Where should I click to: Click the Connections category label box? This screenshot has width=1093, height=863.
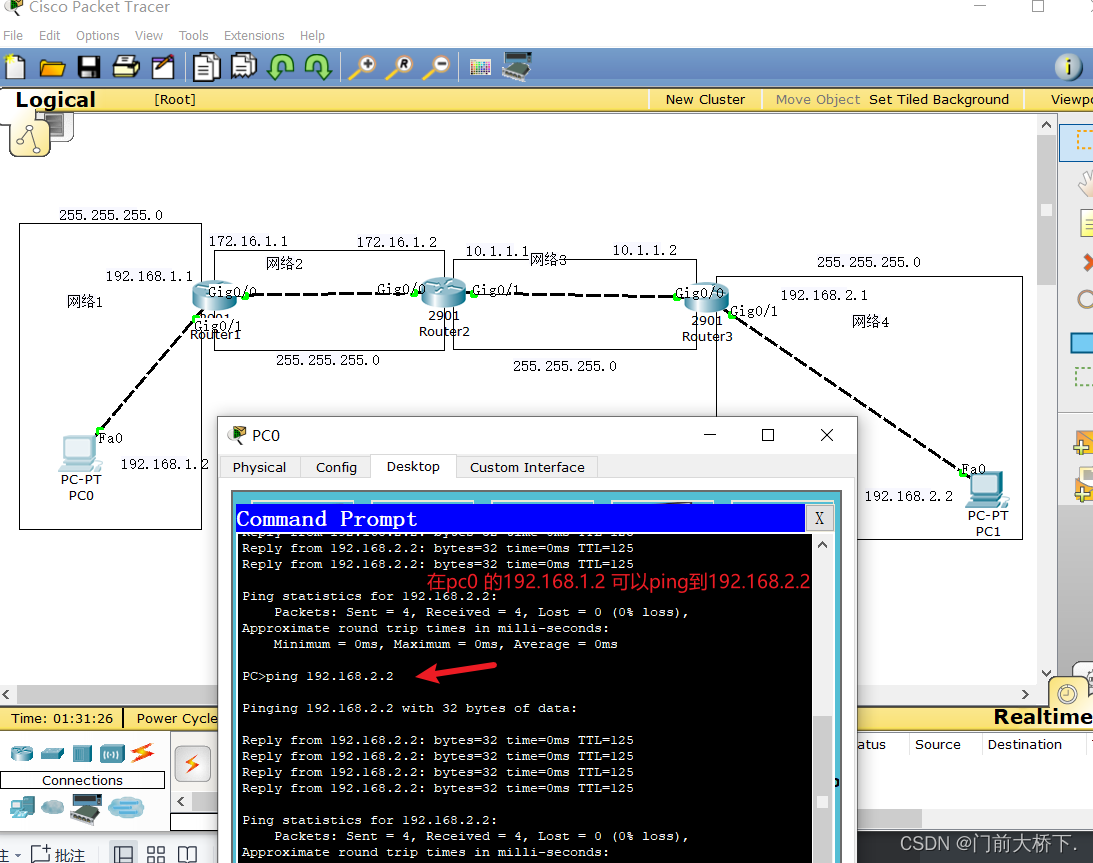(x=82, y=780)
